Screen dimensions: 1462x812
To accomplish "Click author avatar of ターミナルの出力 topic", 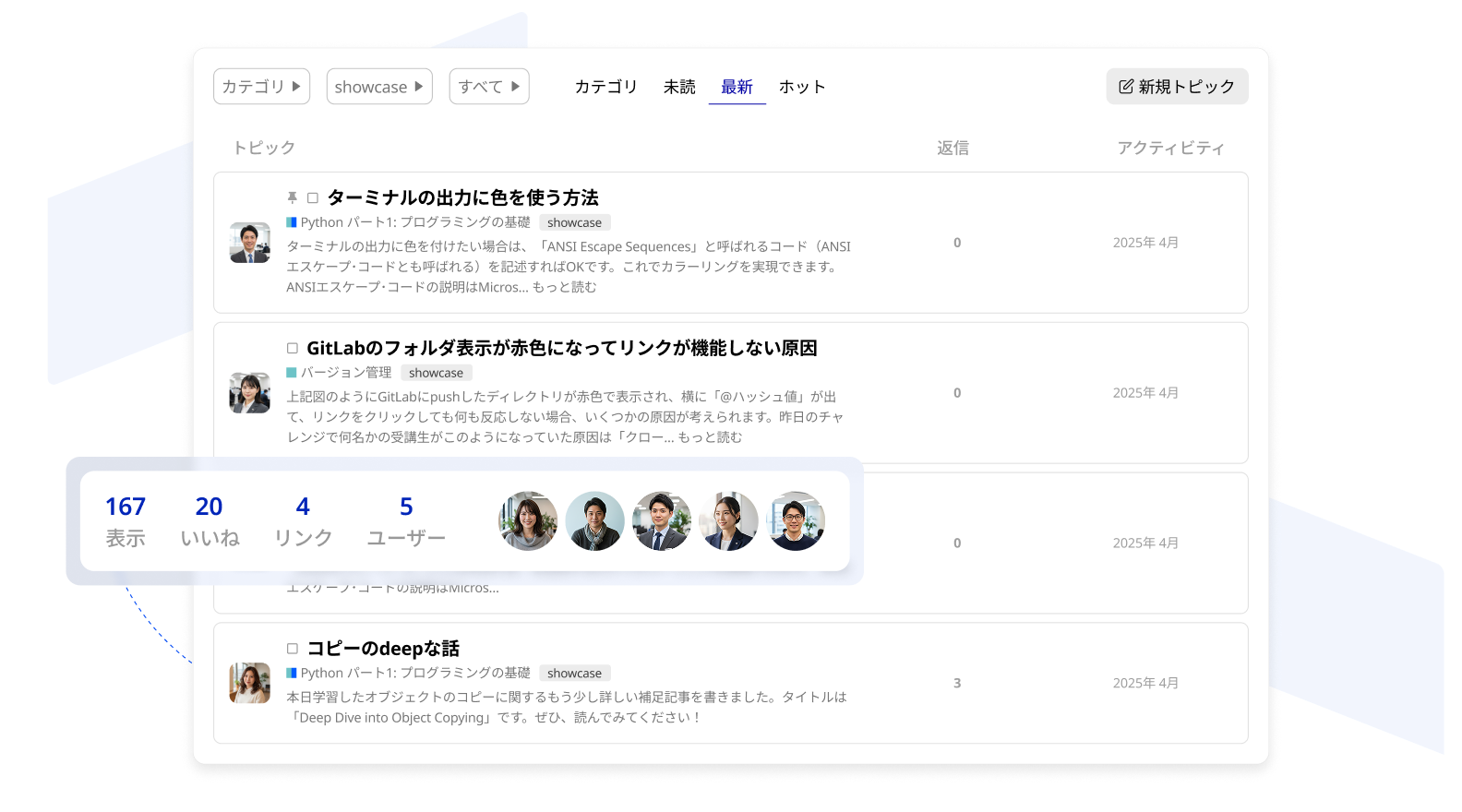I will pyautogui.click(x=250, y=243).
